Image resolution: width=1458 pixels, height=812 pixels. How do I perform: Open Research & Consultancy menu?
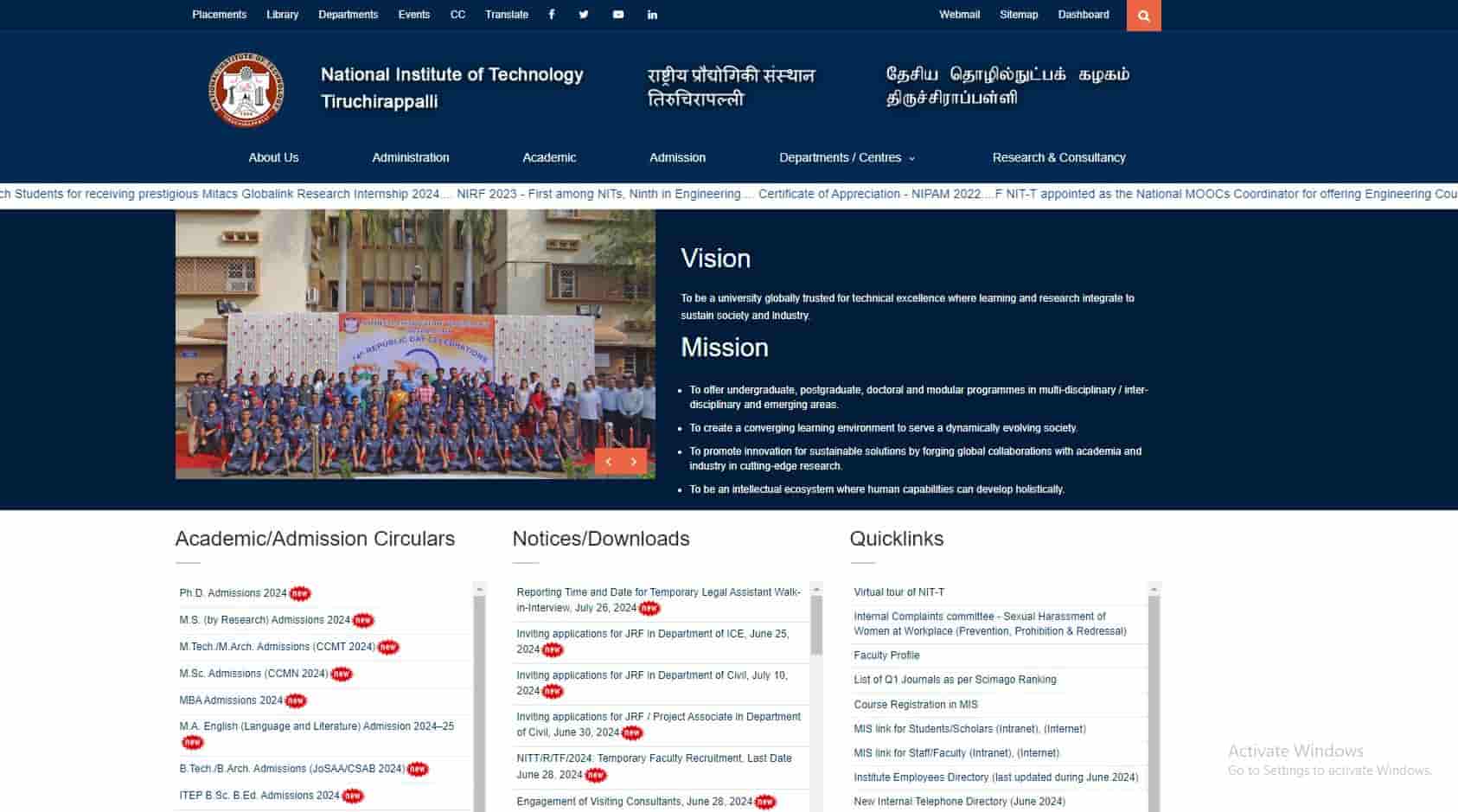(x=1058, y=157)
